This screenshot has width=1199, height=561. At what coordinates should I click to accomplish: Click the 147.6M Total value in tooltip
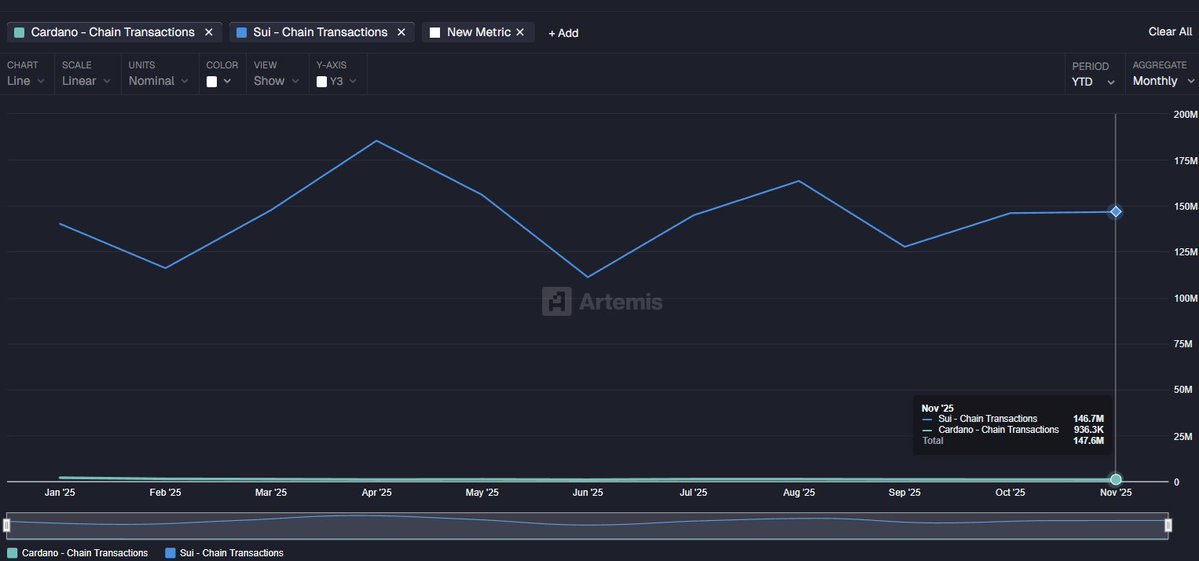point(1089,441)
